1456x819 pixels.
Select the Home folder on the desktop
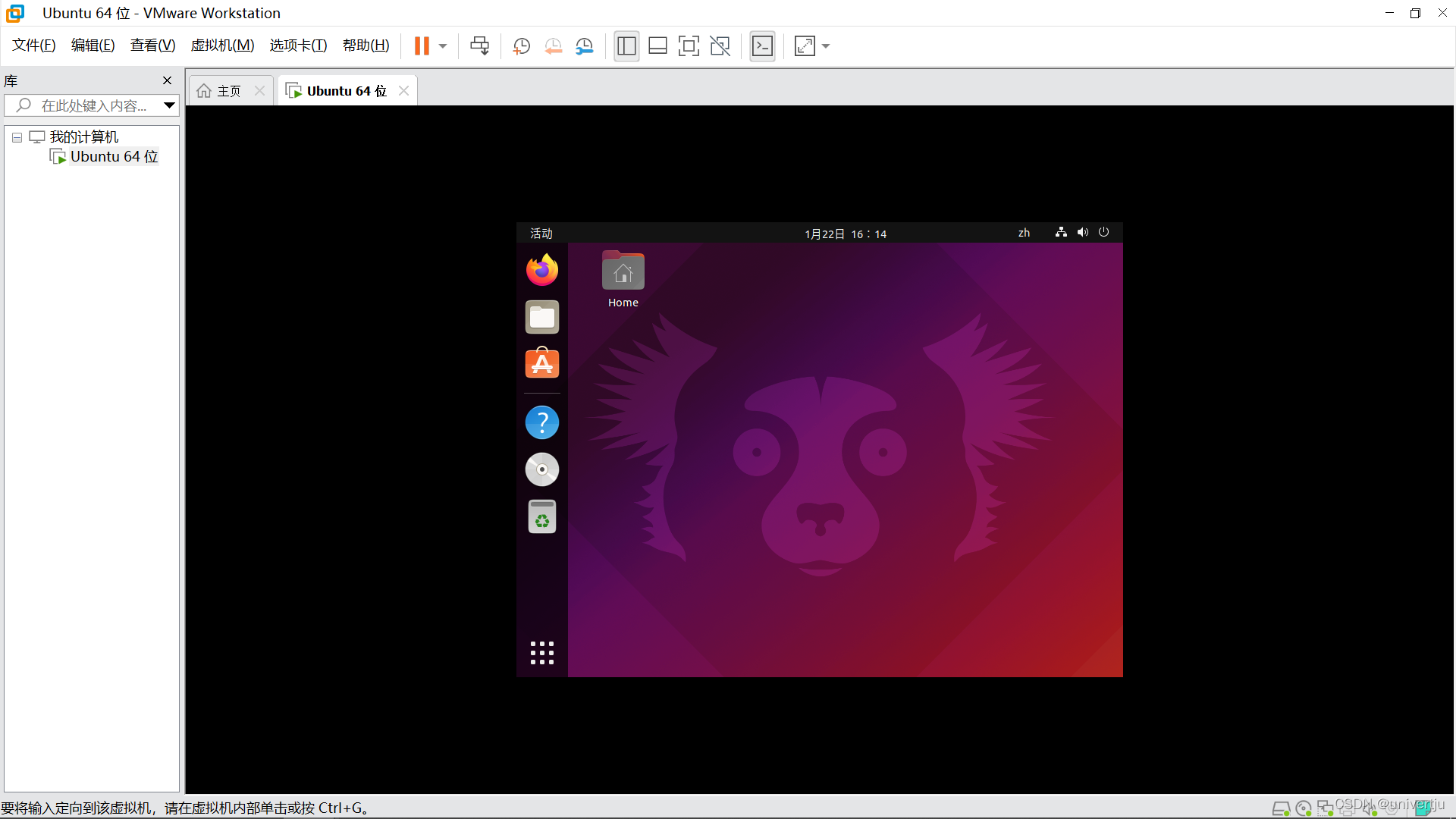[623, 279]
